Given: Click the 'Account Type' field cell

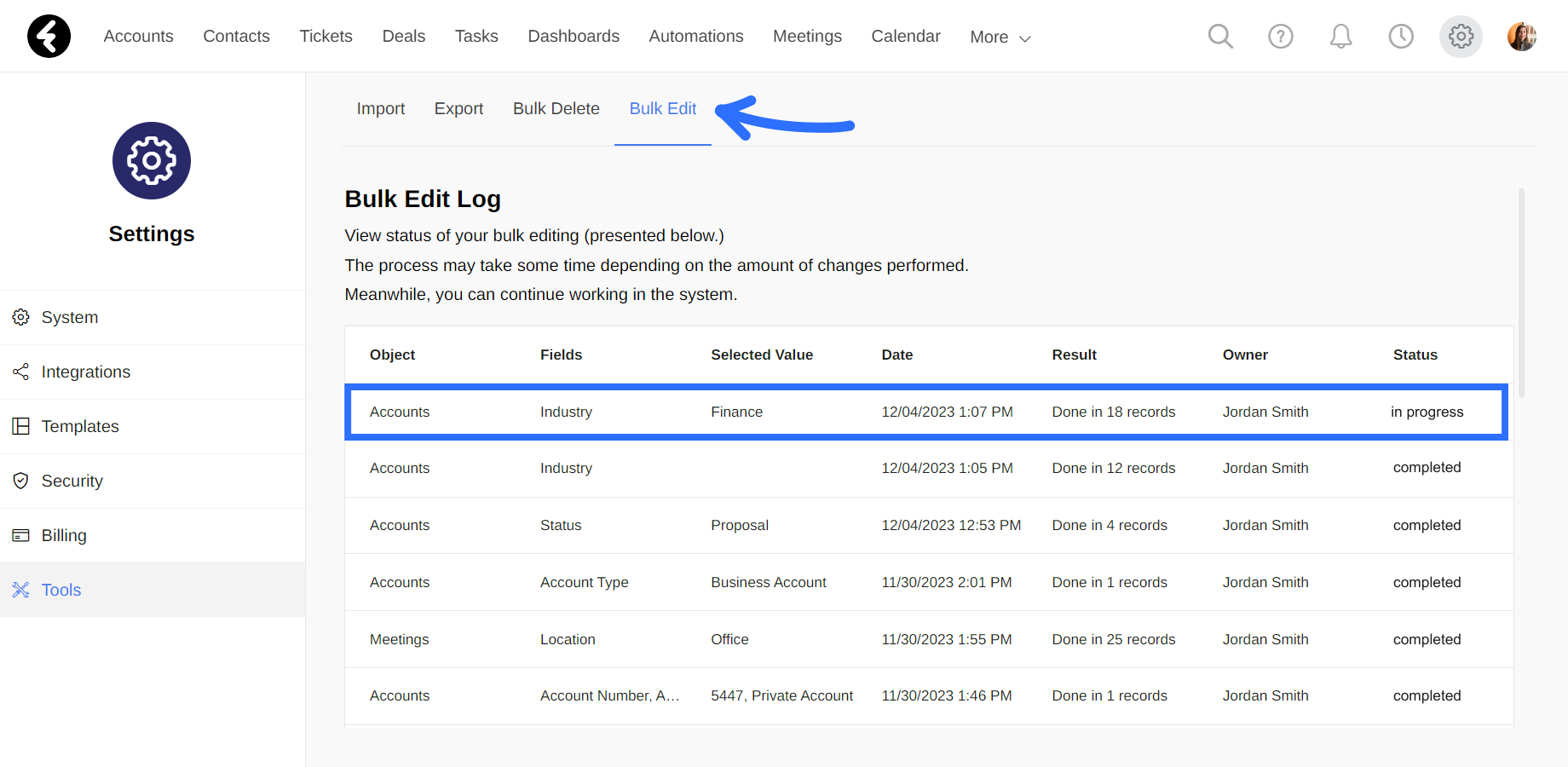Looking at the screenshot, I should pos(584,582).
